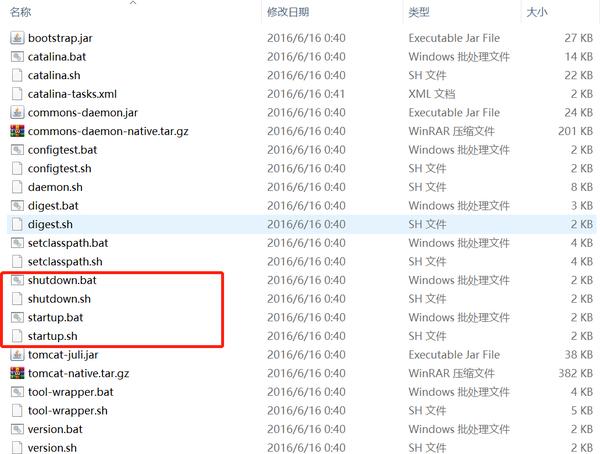
Task: Click the bootstrap.jar file icon
Action: (x=17, y=38)
